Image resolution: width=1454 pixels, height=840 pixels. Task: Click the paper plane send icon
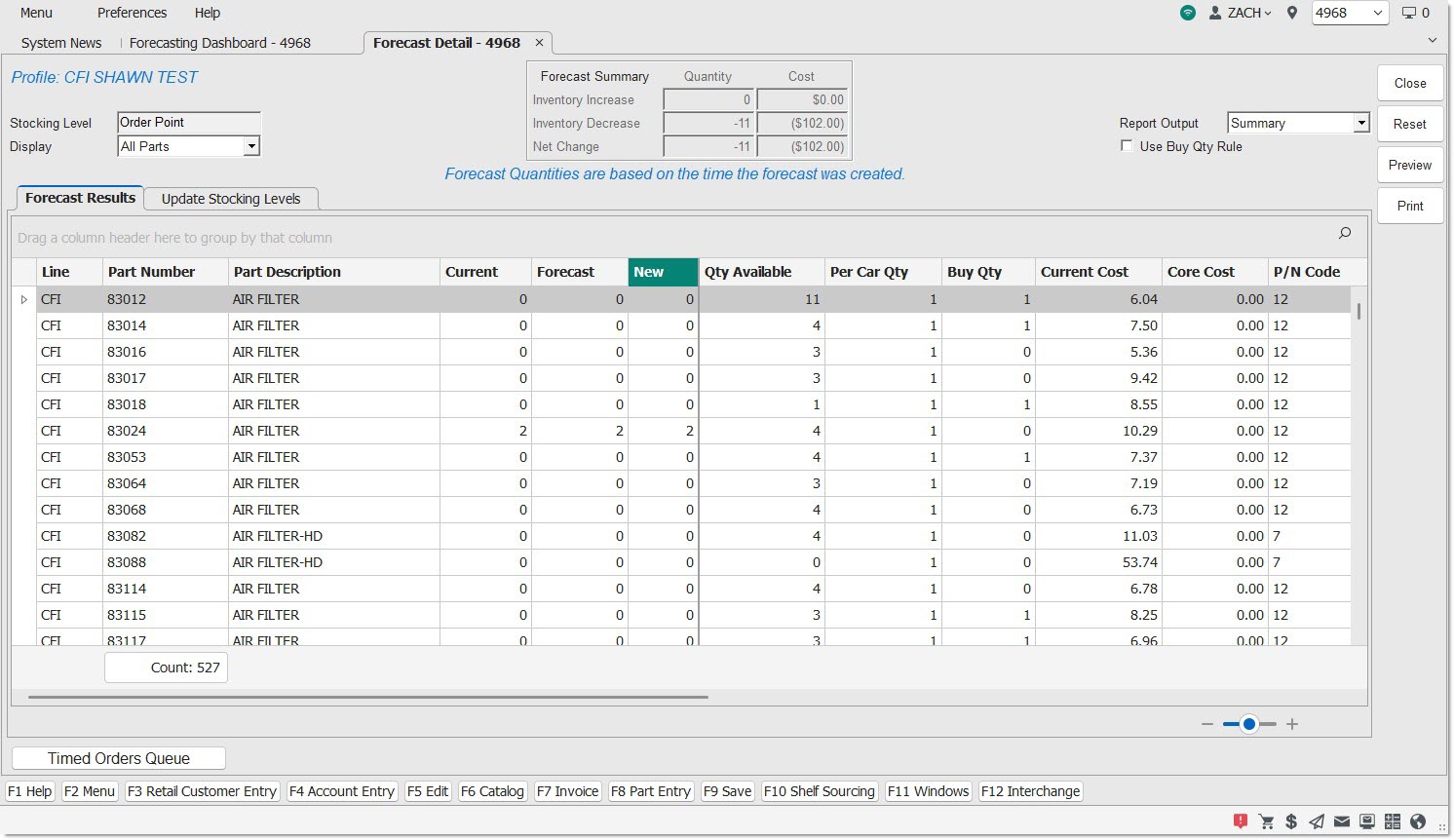pyautogui.click(x=1317, y=821)
